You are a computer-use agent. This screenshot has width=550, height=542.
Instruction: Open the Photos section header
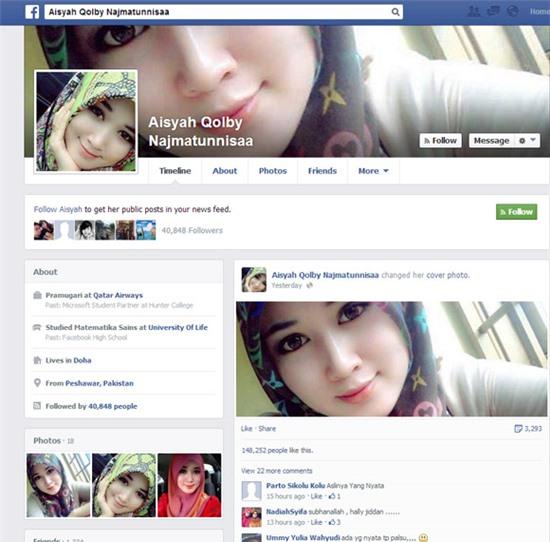pos(47,441)
